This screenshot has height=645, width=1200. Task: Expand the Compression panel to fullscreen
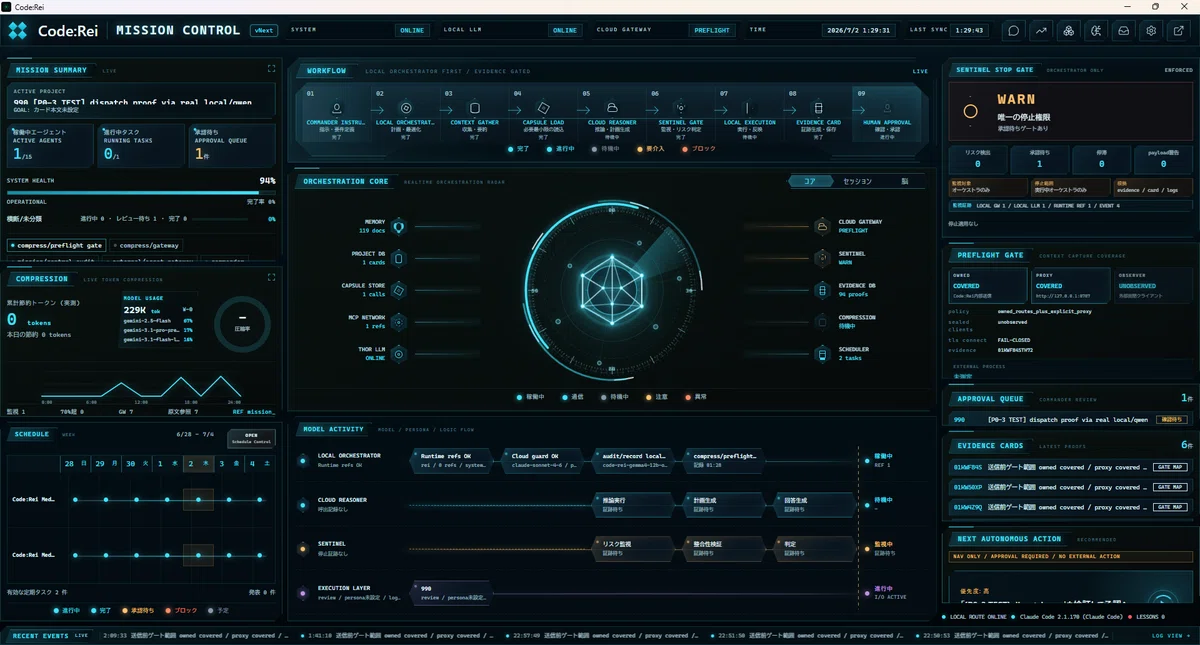point(271,277)
